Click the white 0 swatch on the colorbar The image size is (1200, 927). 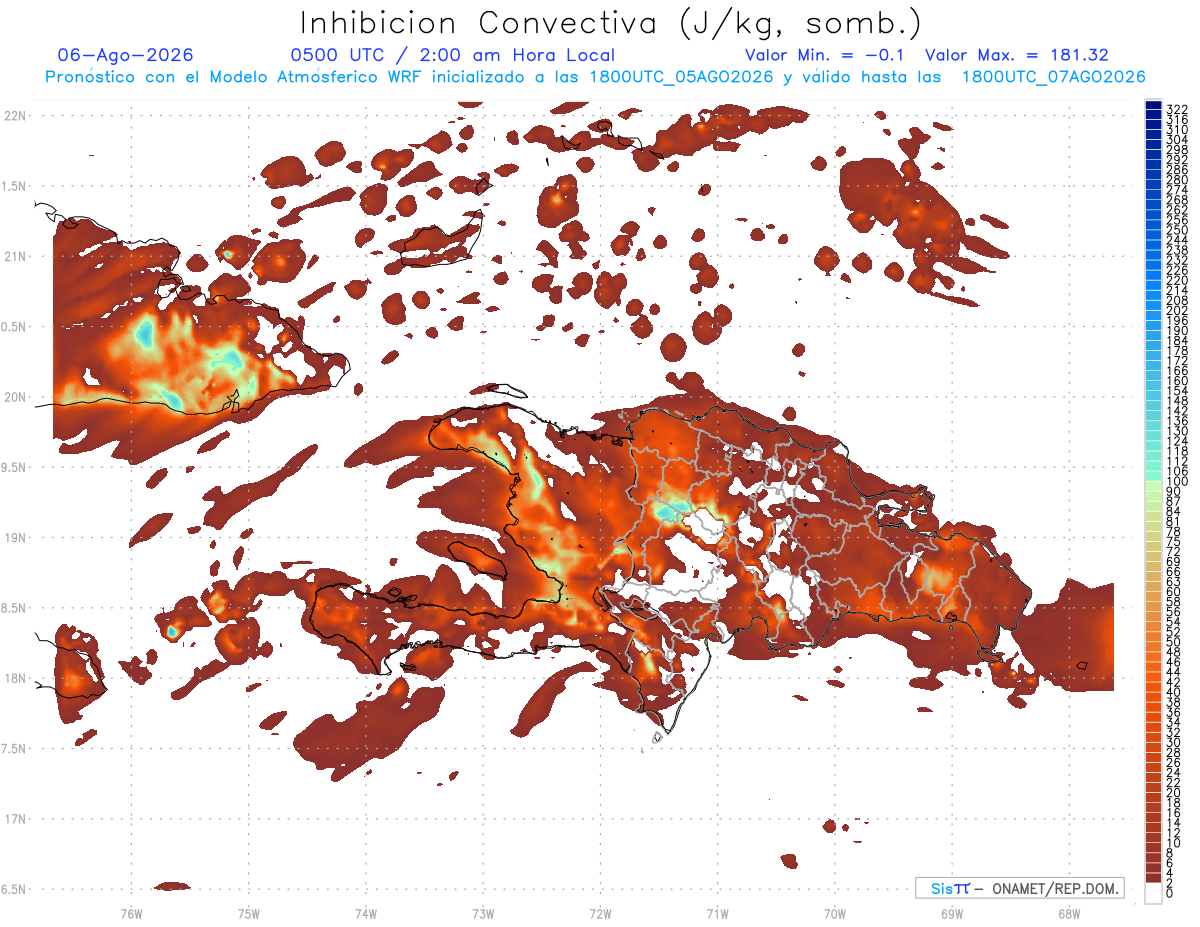[x=1153, y=892]
